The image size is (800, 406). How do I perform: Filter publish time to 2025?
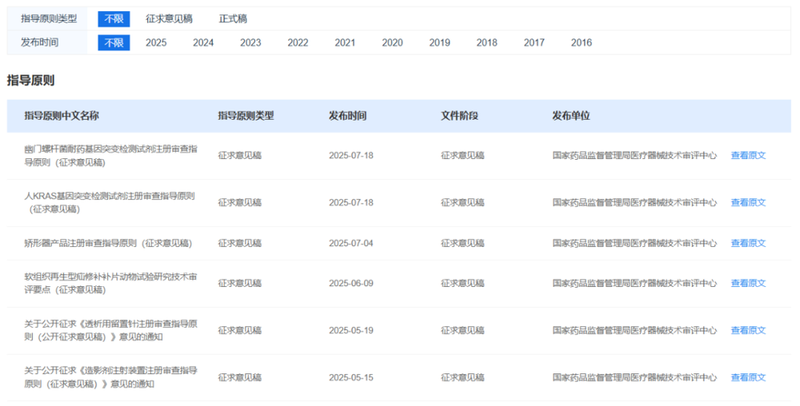coord(156,42)
